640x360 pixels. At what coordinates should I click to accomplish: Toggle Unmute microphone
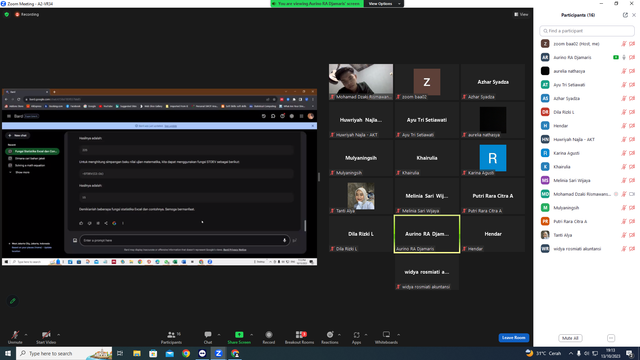tap(15, 337)
